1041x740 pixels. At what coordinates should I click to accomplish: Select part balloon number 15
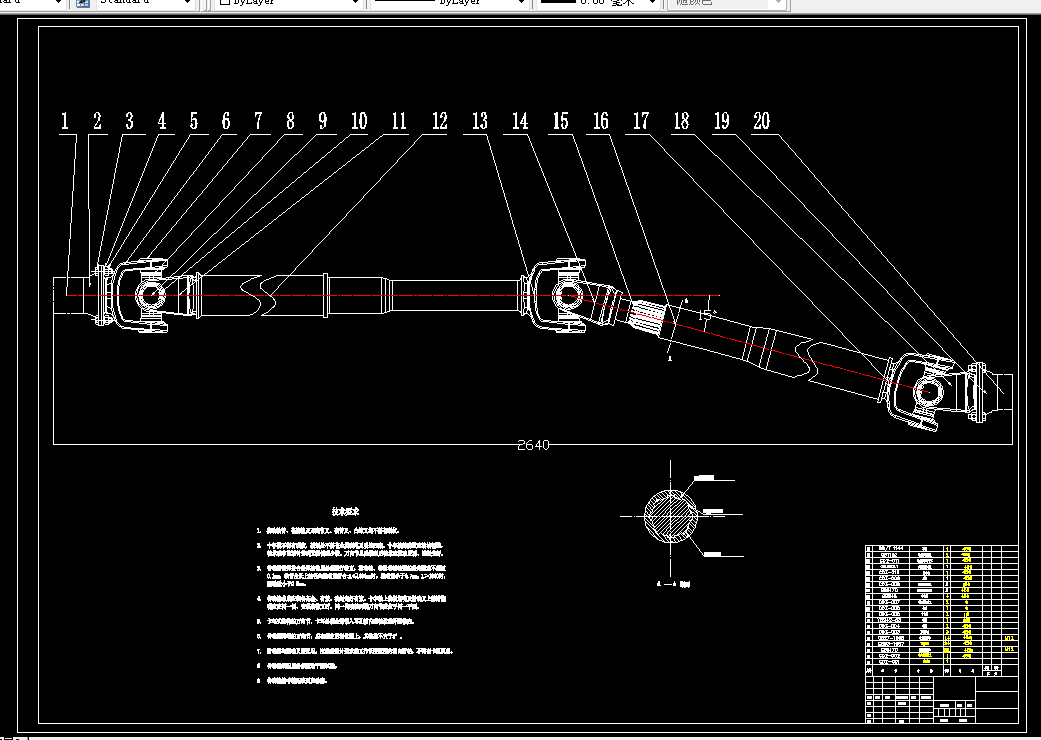point(560,121)
